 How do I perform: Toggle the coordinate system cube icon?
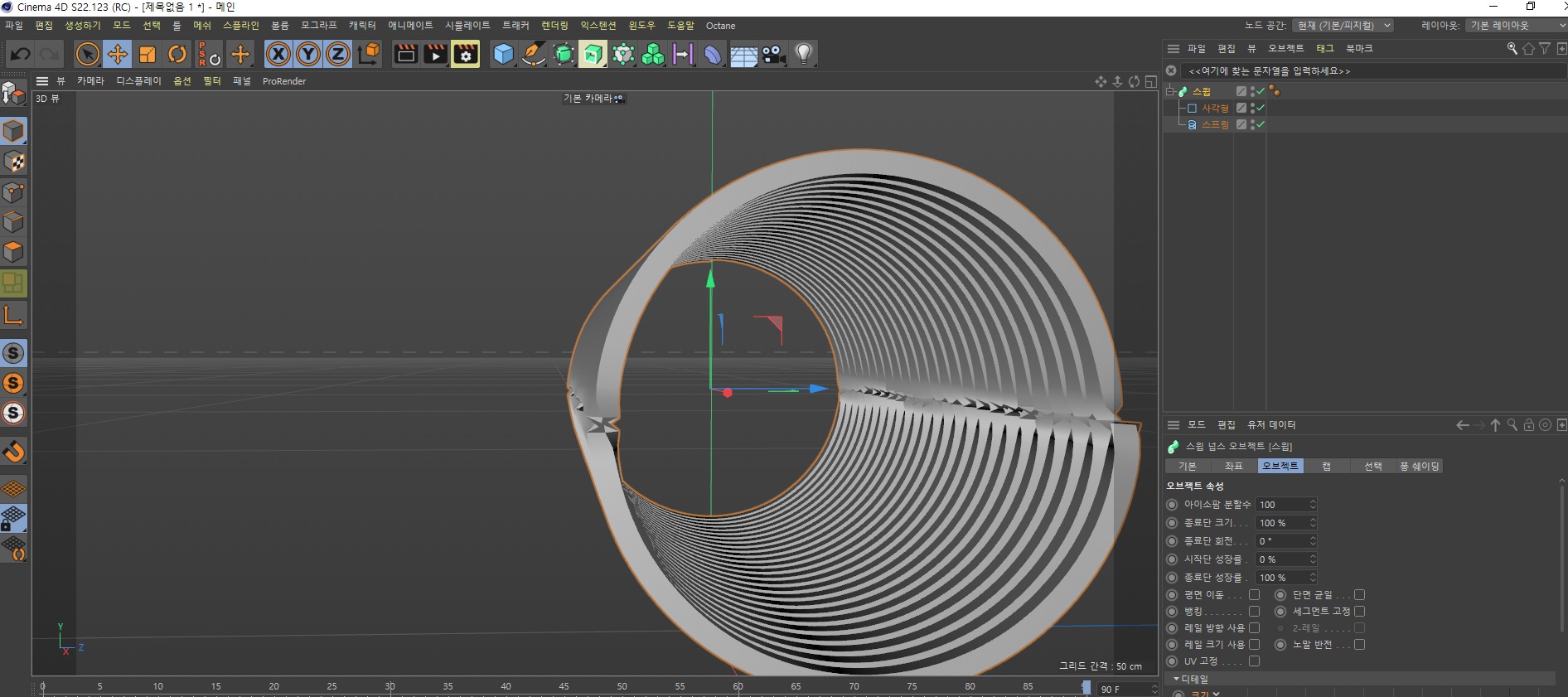click(368, 55)
